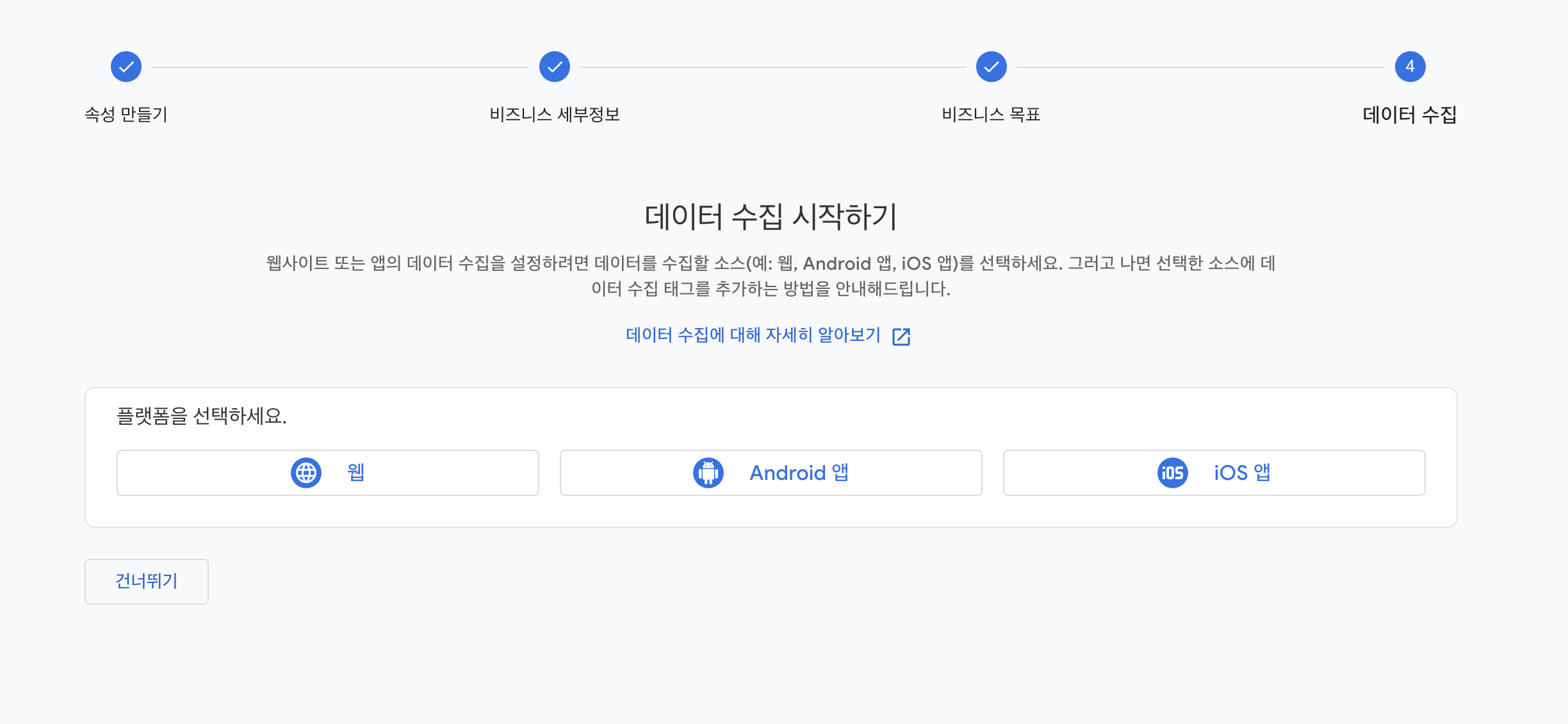Click checkmark circle above 비즈니스 세부정보
This screenshot has height=724, width=1568.
tap(555, 67)
